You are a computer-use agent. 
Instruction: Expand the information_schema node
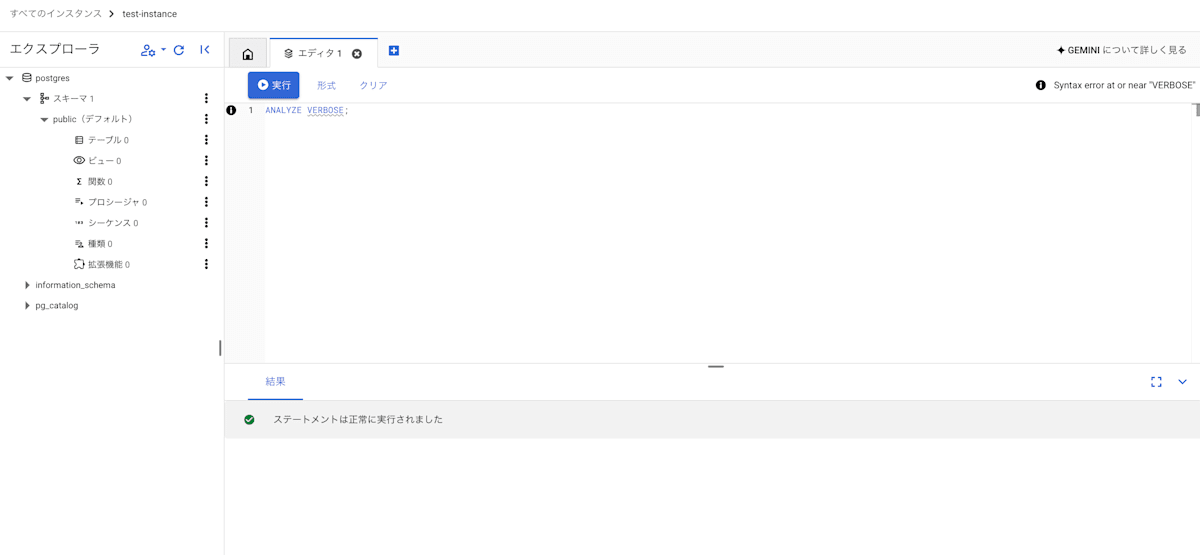[x=27, y=285]
